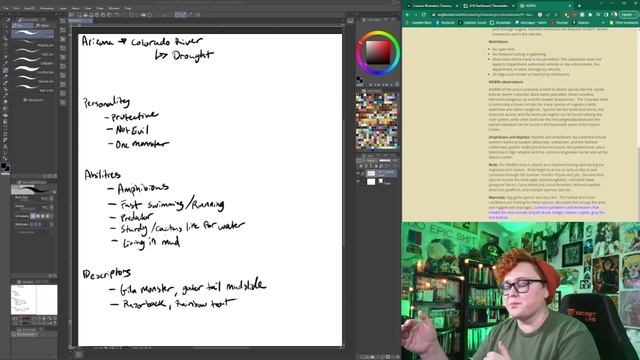Image resolution: width=640 pixels, height=360 pixels.
Task: Select the Auto select wand tool
Action: pyautogui.click(x=5, y=57)
